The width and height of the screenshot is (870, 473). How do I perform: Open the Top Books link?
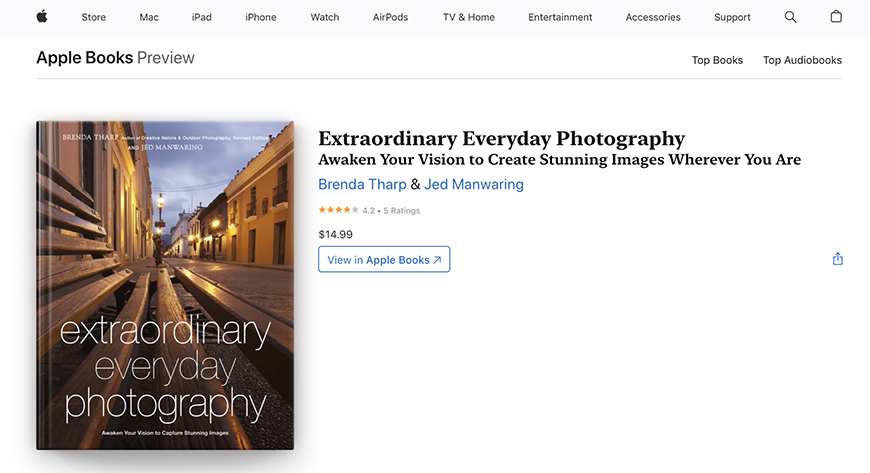(717, 60)
